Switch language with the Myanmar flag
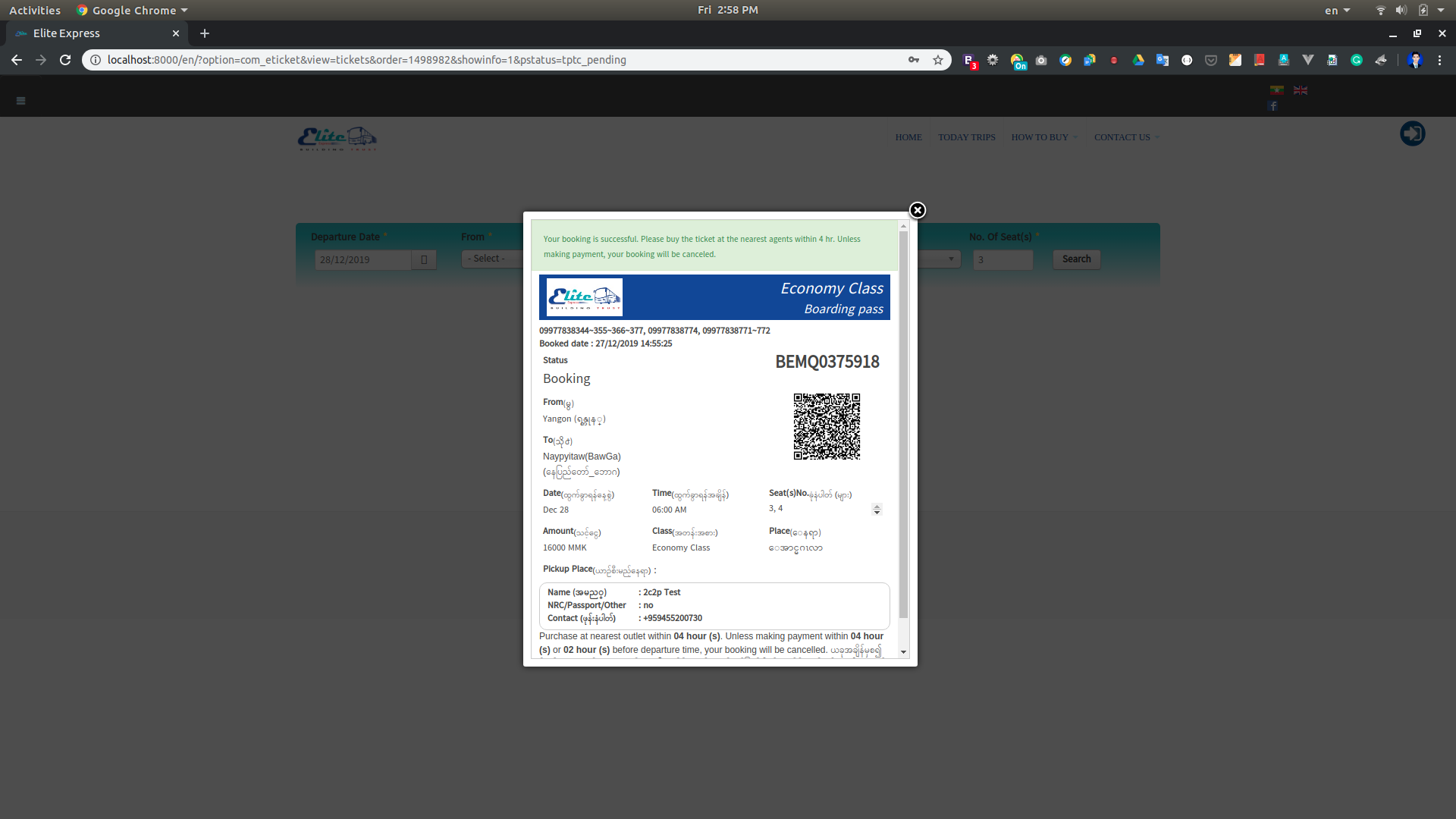The image size is (1456, 819). [x=1277, y=90]
